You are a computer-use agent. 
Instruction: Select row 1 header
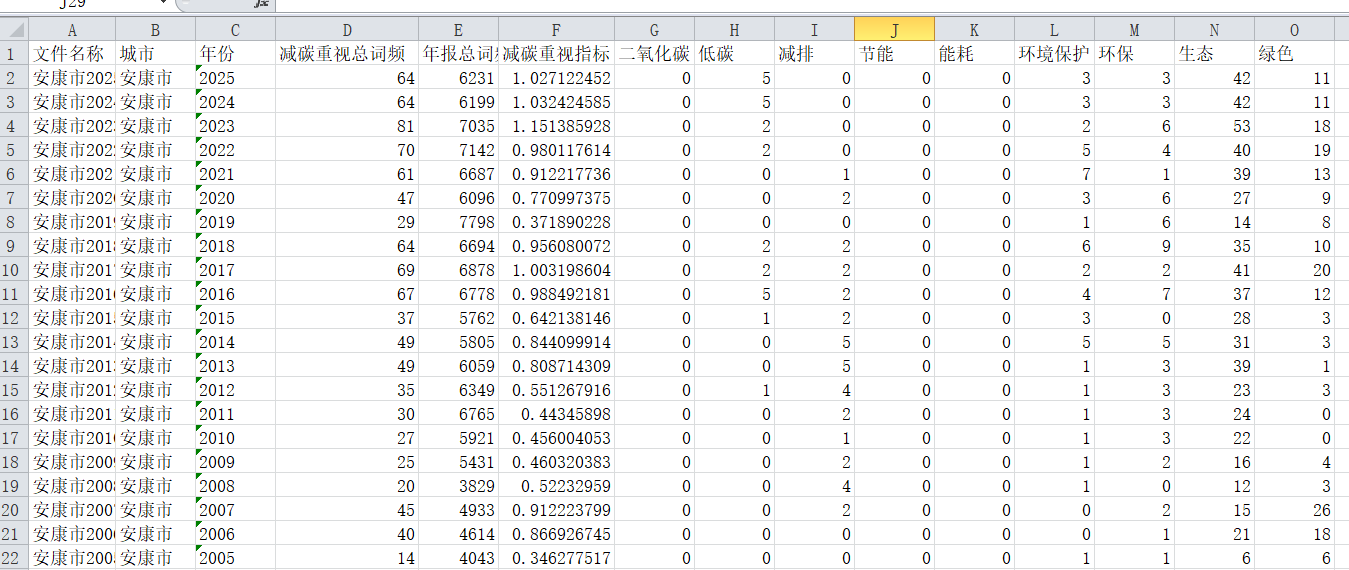click(14, 54)
